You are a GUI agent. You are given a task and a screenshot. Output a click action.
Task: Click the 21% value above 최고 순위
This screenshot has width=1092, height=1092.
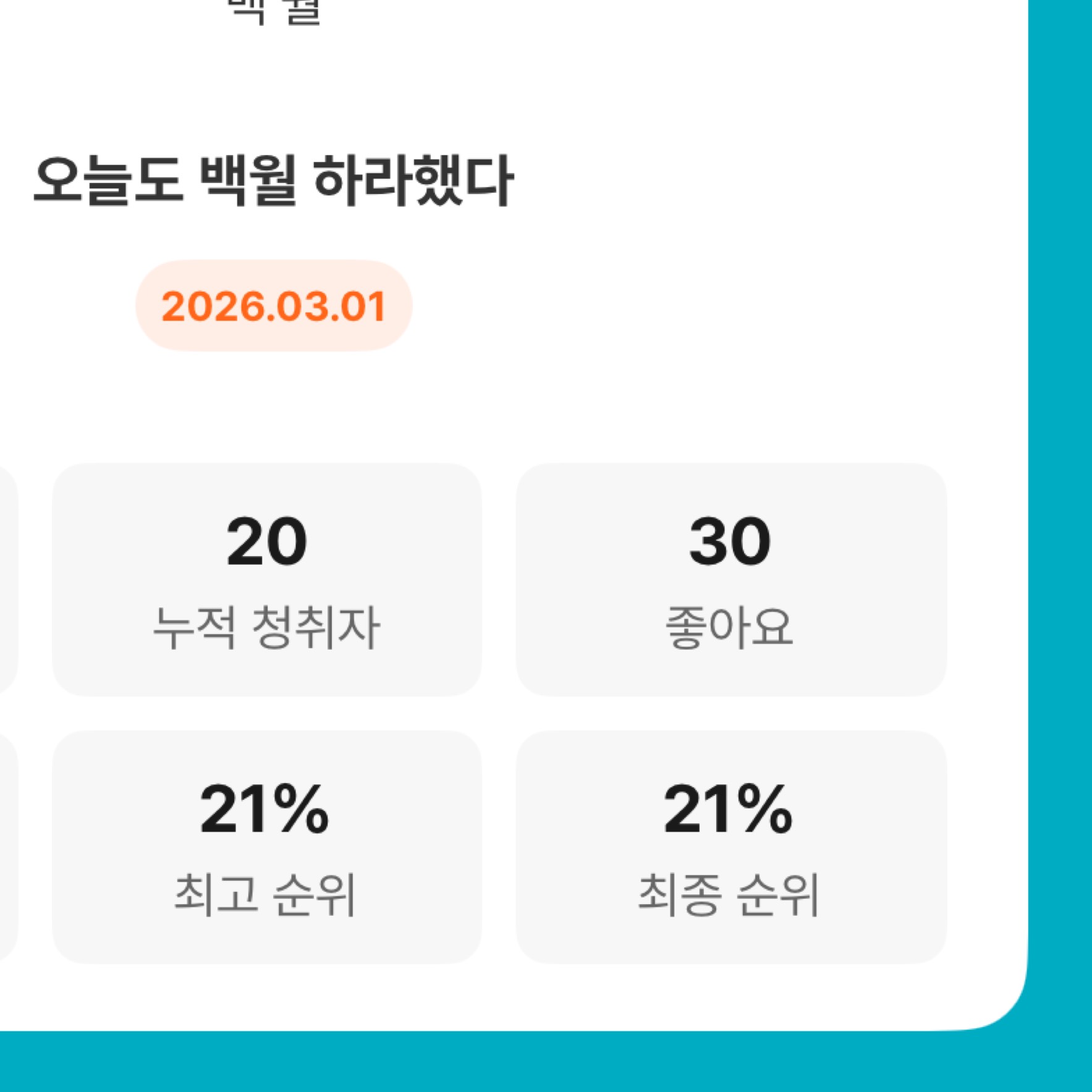[x=265, y=809]
